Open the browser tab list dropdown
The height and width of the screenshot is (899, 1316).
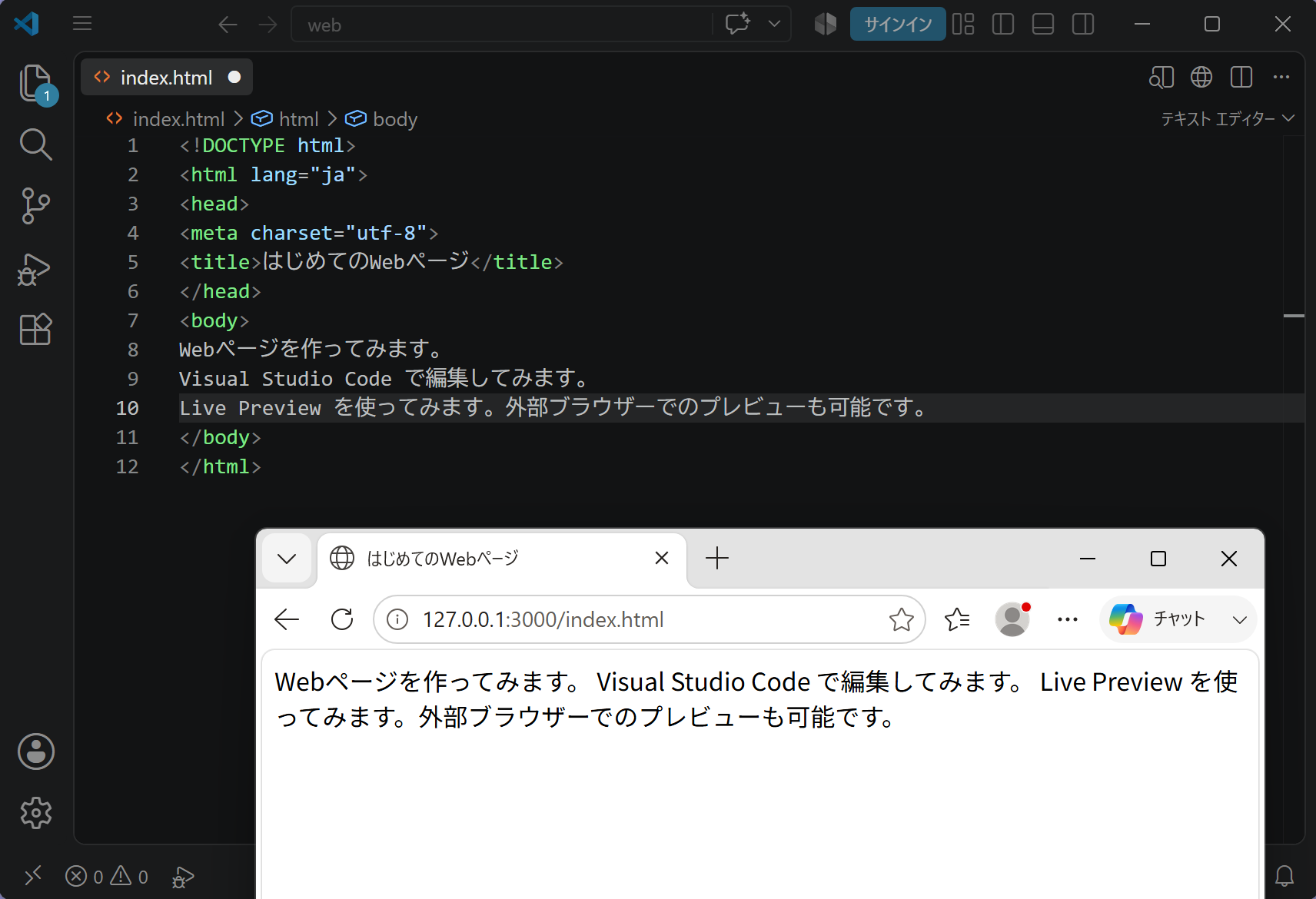287,559
